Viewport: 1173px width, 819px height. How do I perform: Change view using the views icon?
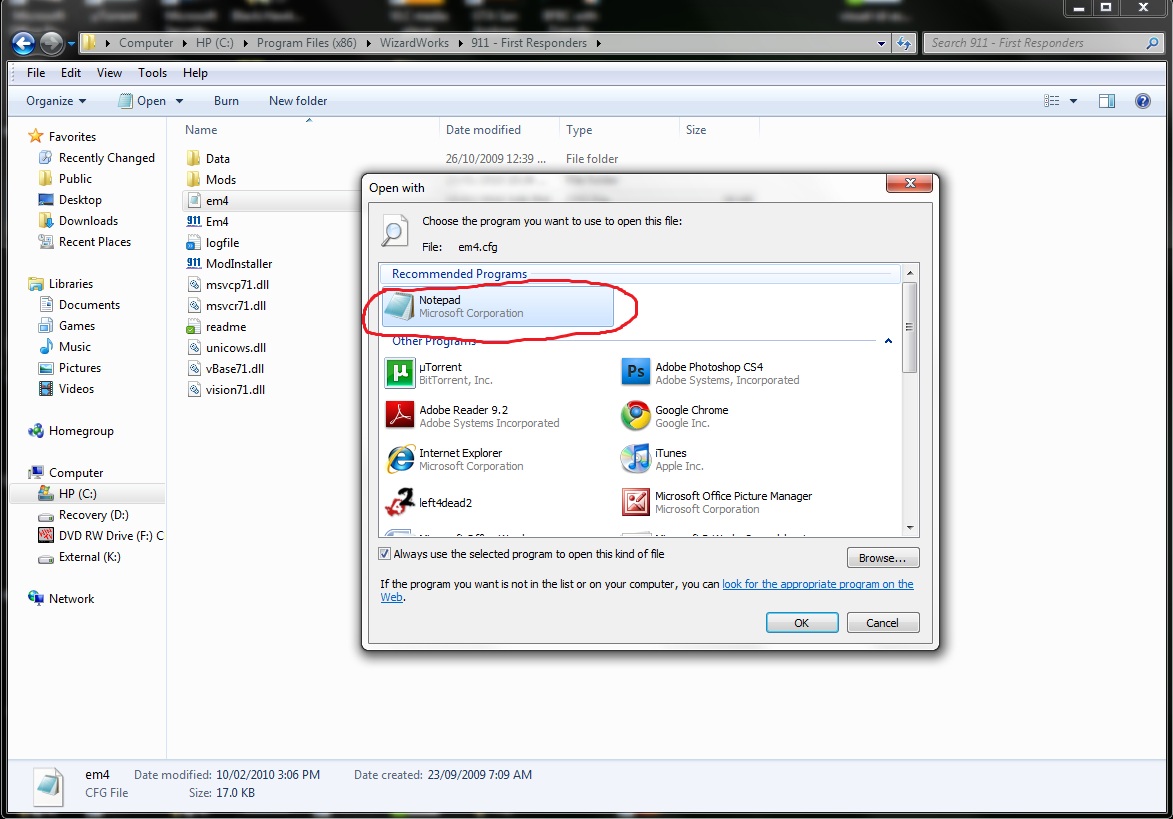coord(1052,101)
